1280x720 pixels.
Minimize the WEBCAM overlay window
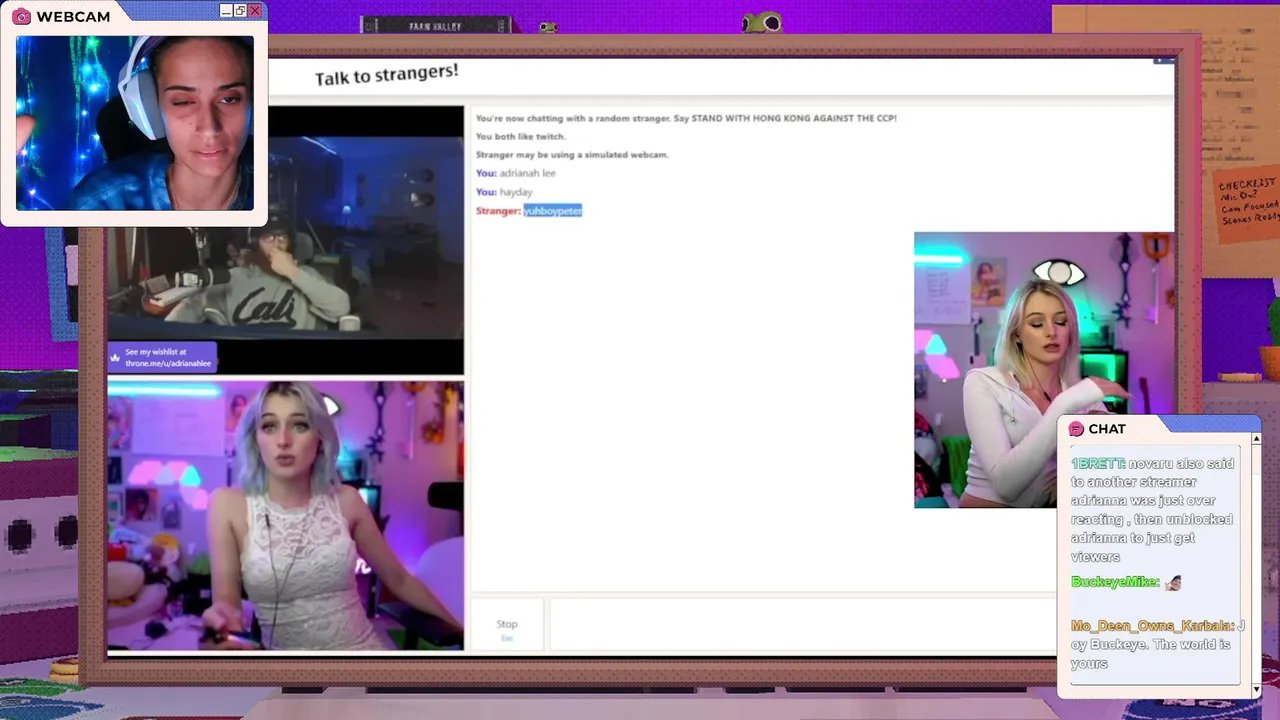click(226, 10)
